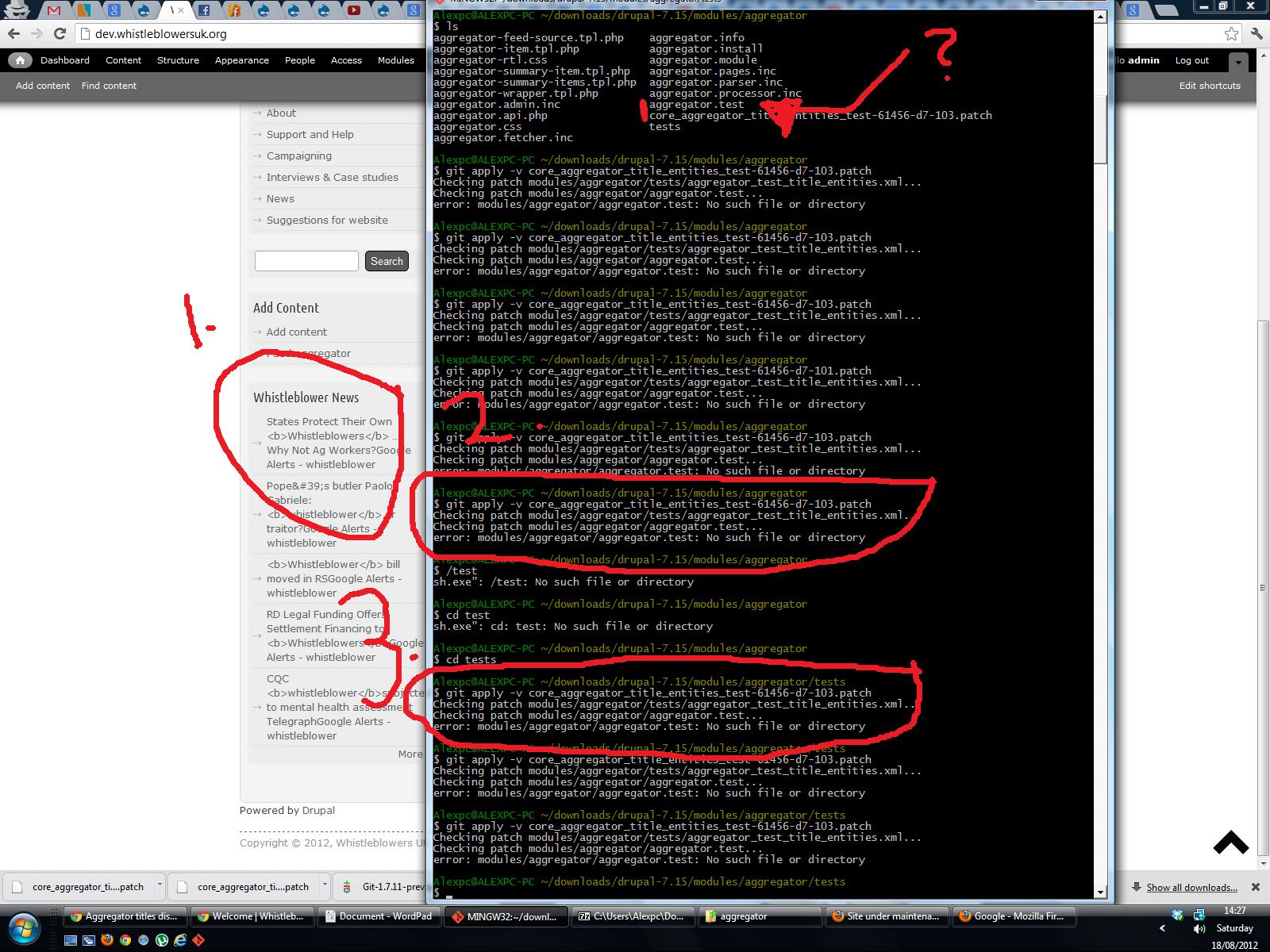The width and height of the screenshot is (1270, 952).
Task: Open the Drupal admin home icon
Action: pyautogui.click(x=20, y=60)
